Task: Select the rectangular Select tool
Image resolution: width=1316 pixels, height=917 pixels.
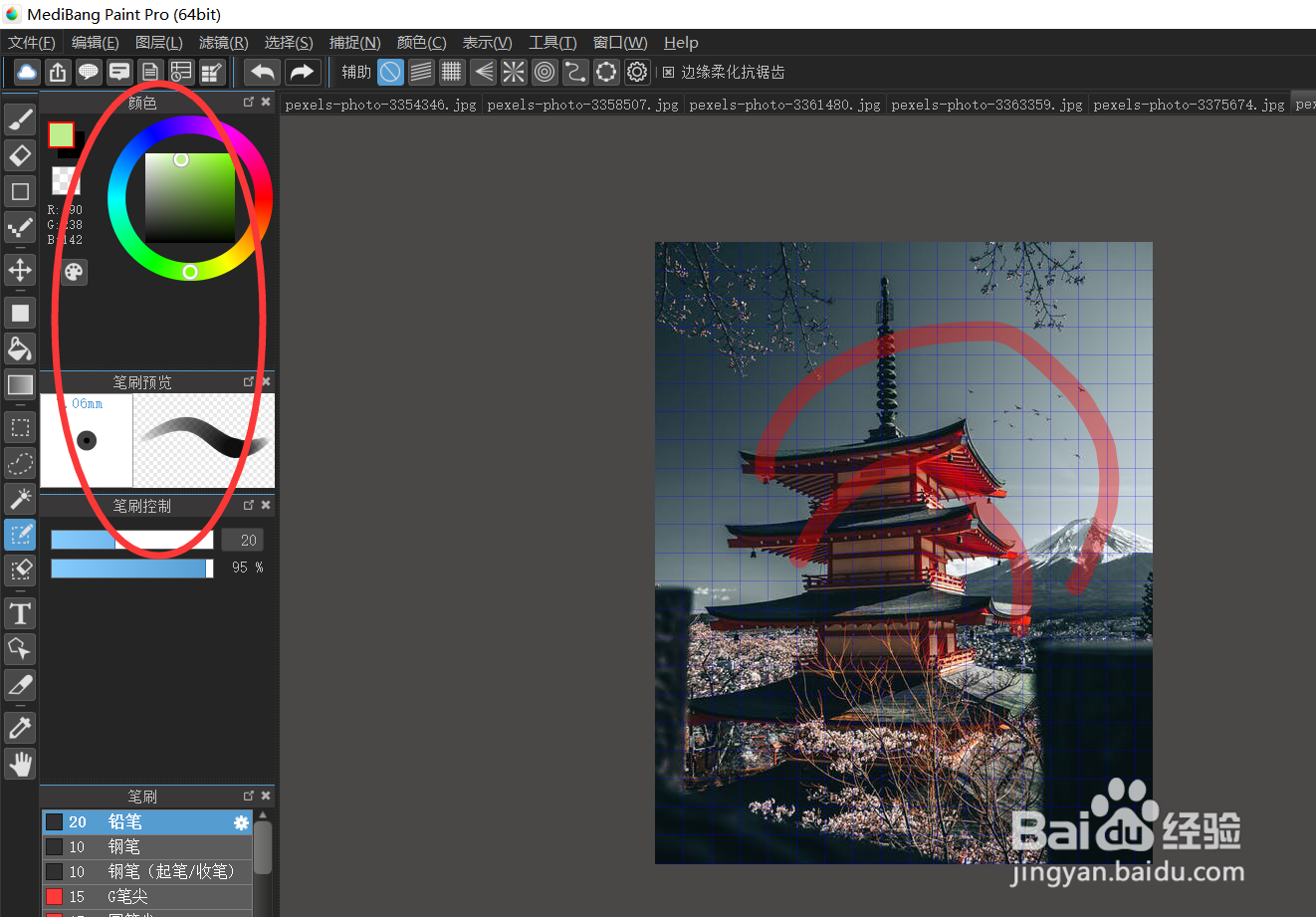Action: coord(20,428)
